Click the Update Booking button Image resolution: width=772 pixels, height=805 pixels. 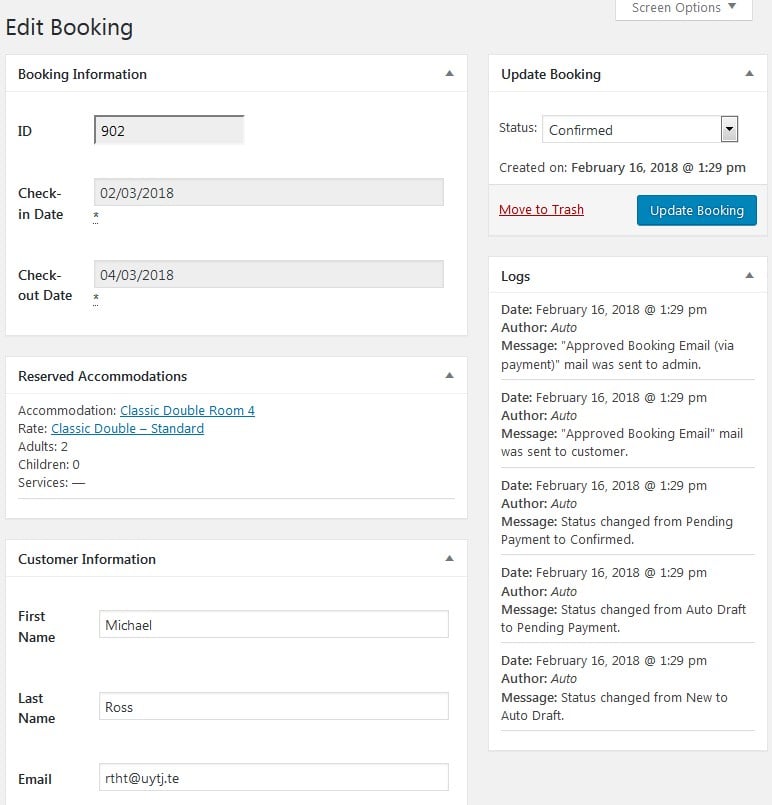(696, 211)
